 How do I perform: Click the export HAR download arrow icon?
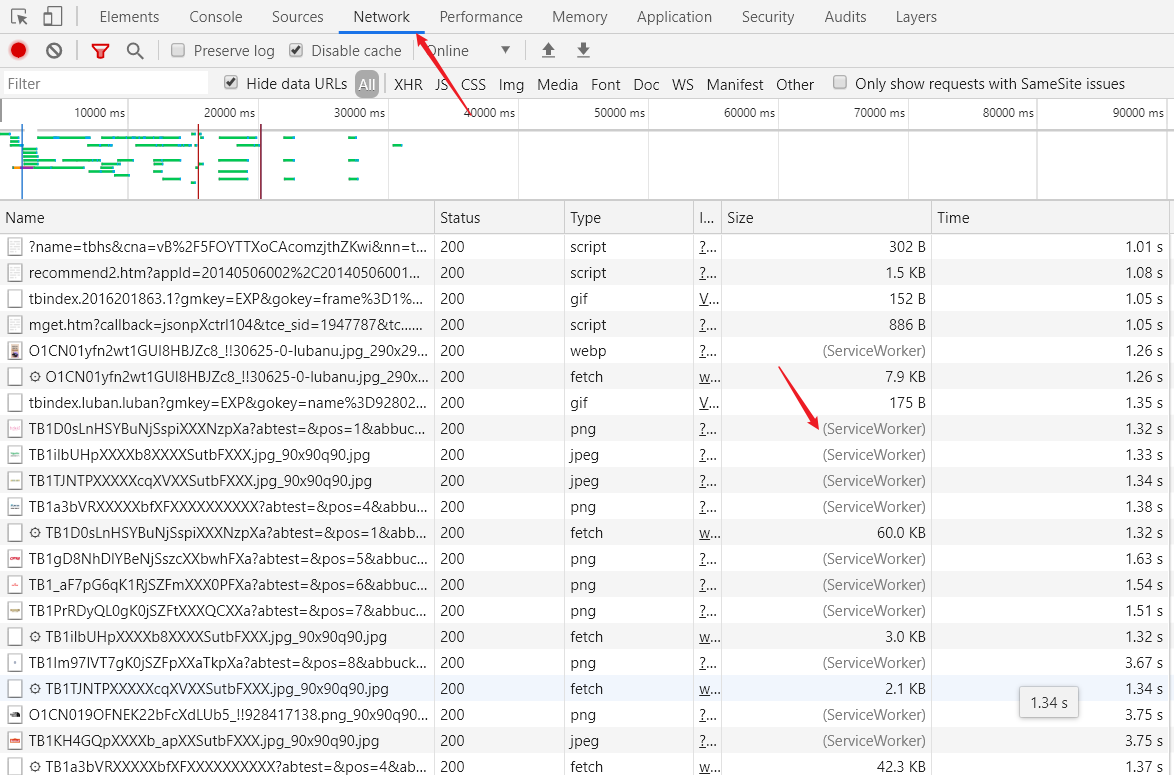point(583,50)
